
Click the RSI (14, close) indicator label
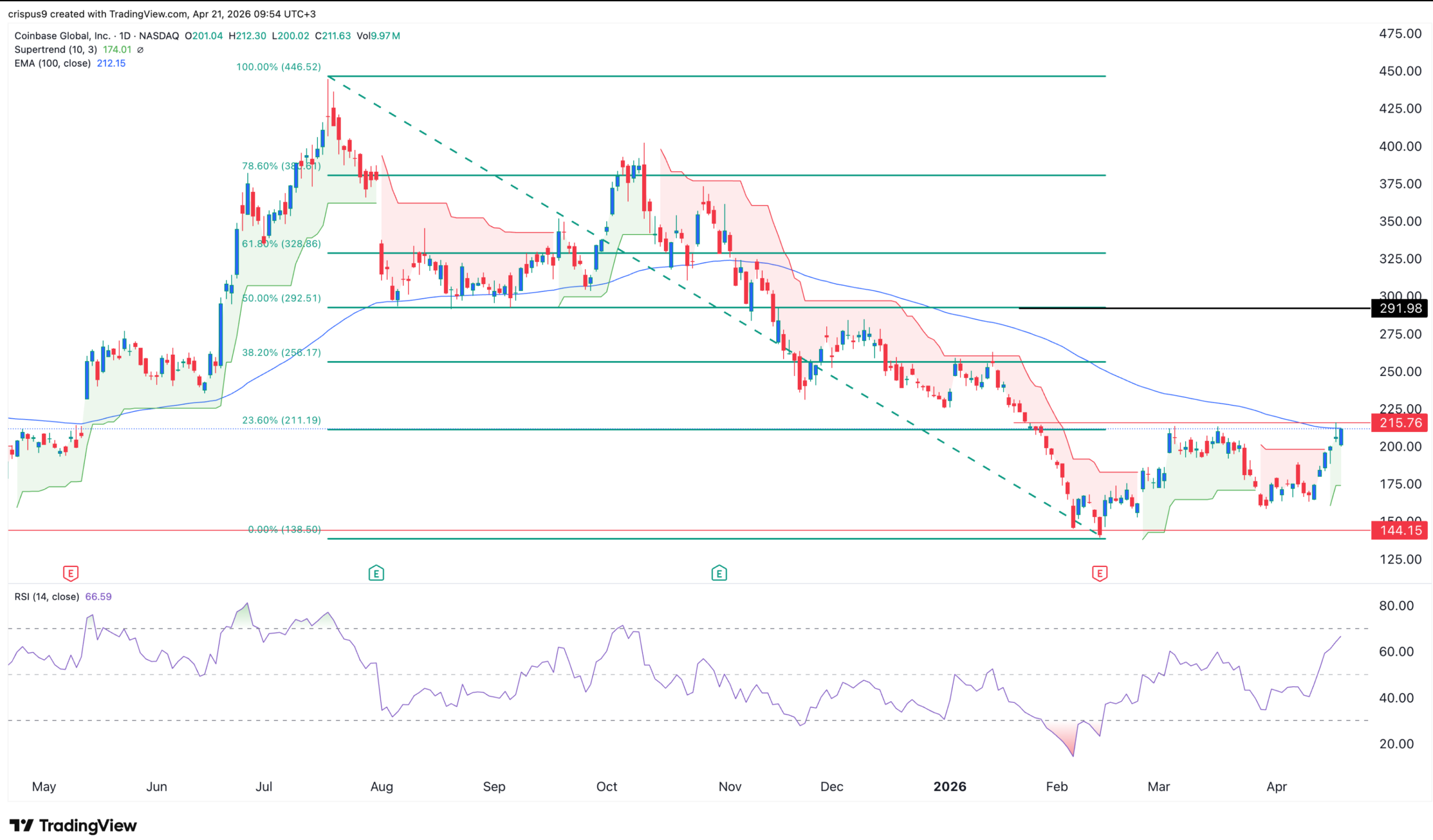[46, 596]
